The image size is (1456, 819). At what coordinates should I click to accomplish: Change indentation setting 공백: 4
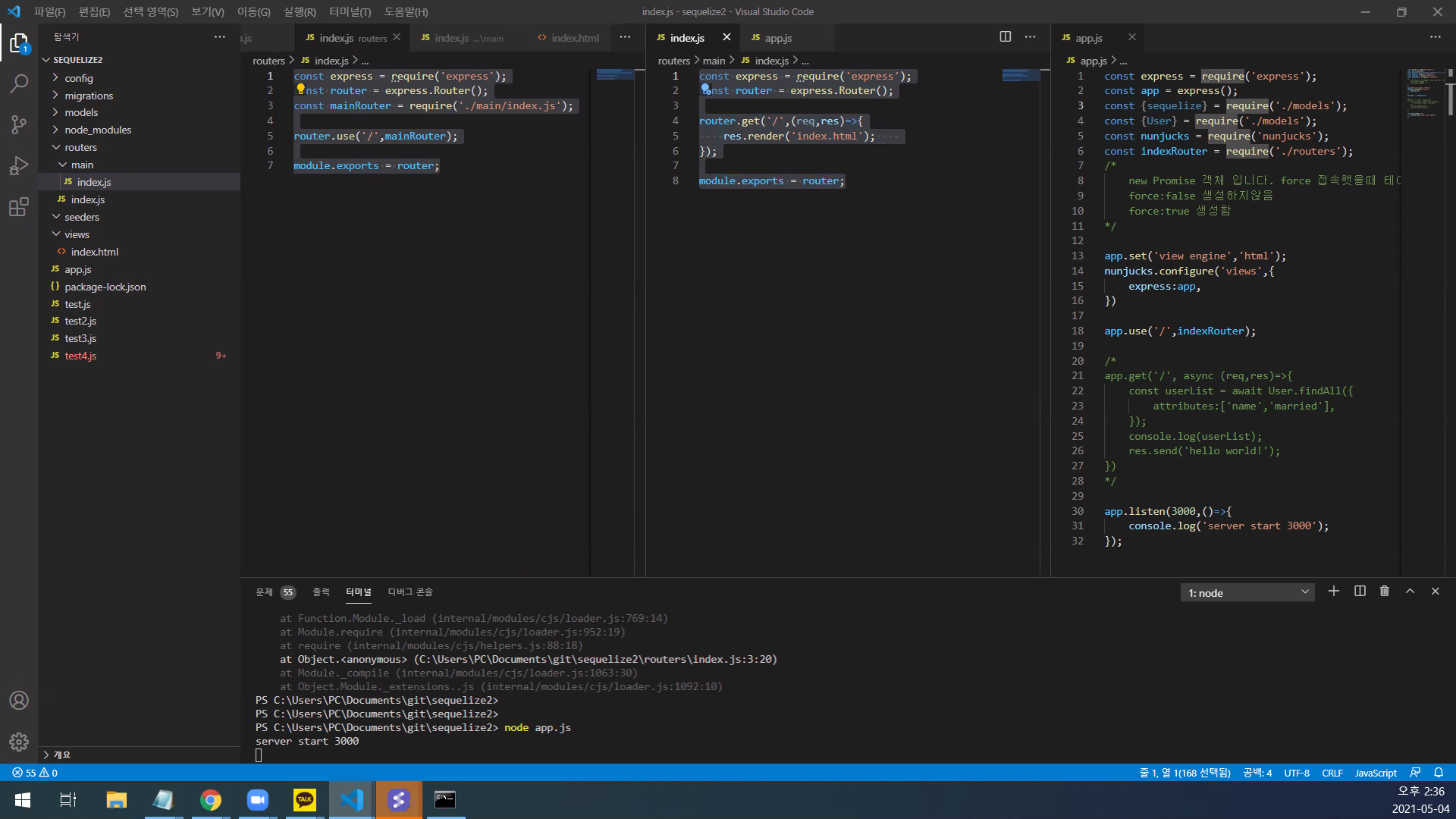1257,773
